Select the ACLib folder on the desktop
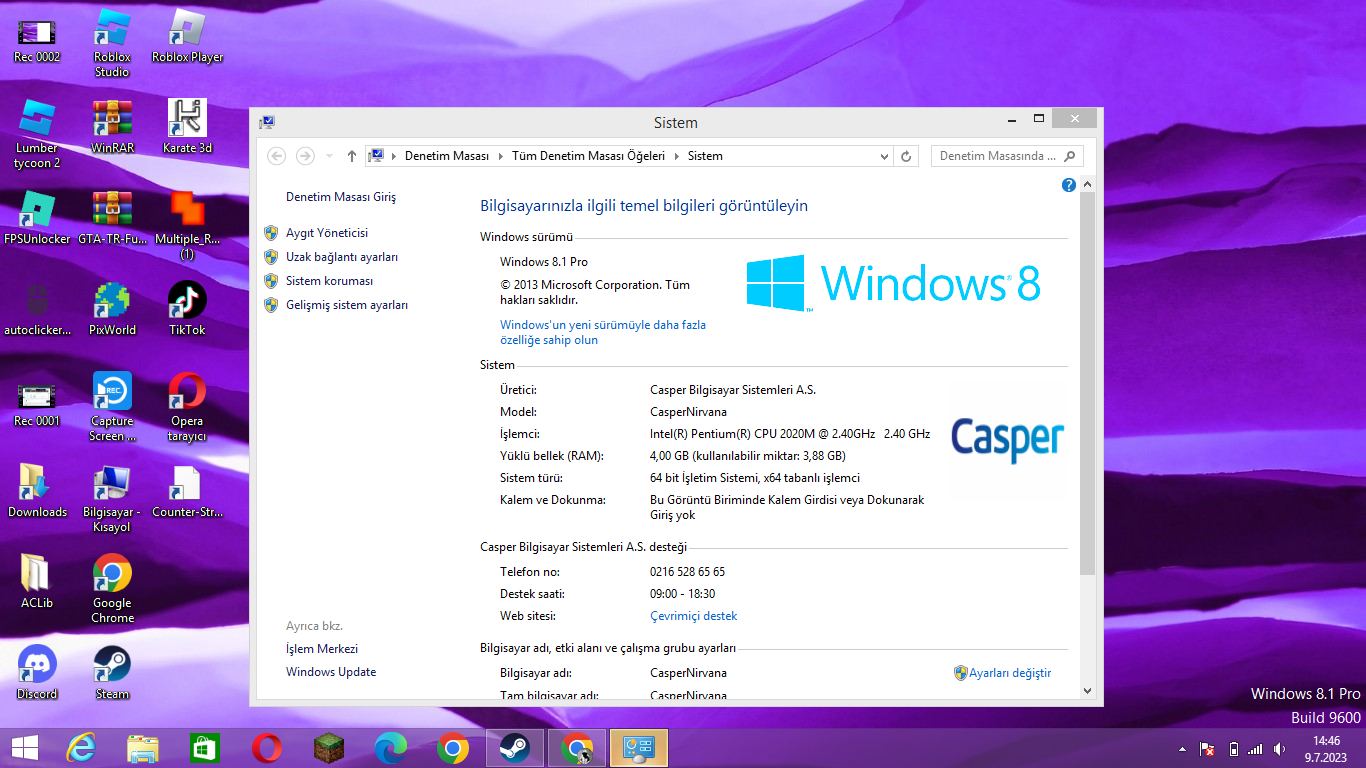 point(37,582)
